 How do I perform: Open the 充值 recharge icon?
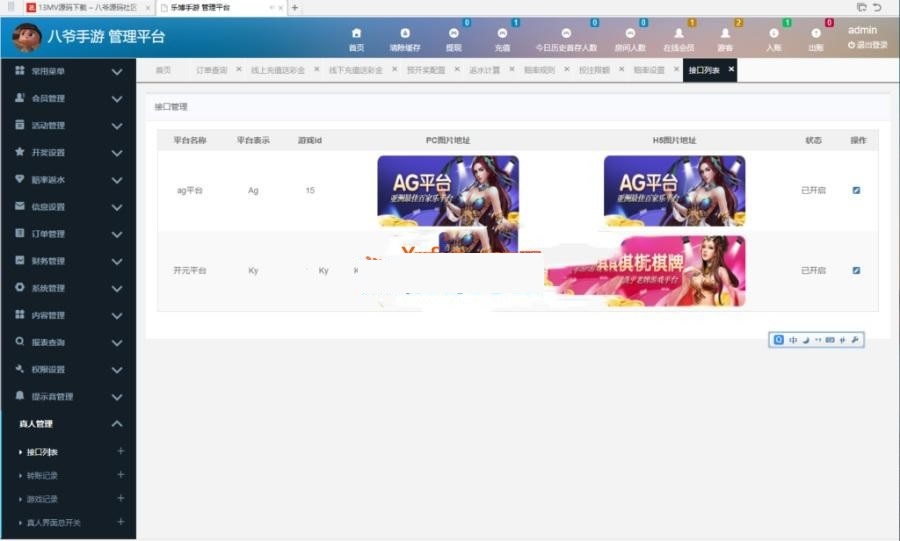(x=502, y=35)
